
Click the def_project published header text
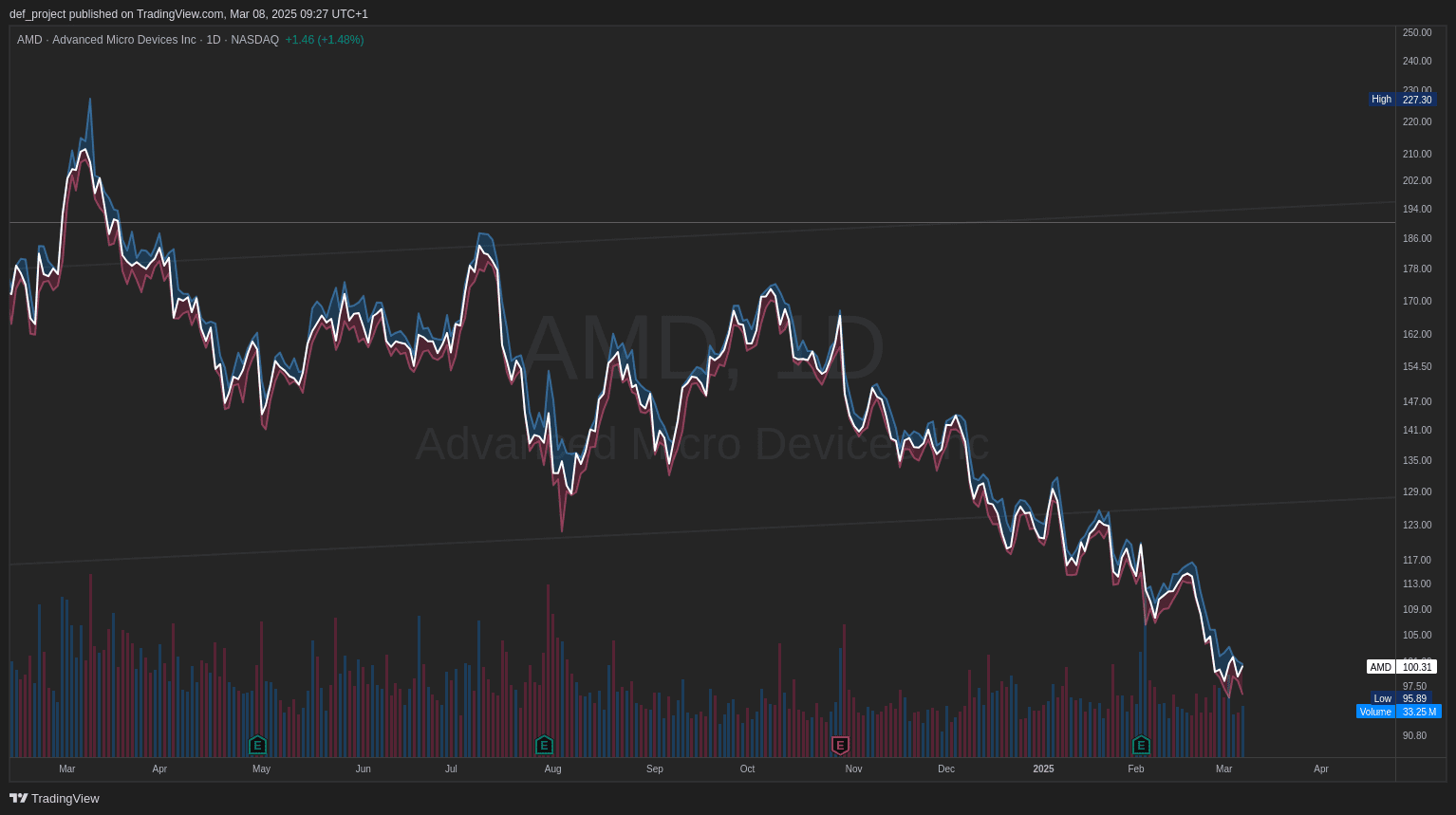pyautogui.click(x=189, y=14)
